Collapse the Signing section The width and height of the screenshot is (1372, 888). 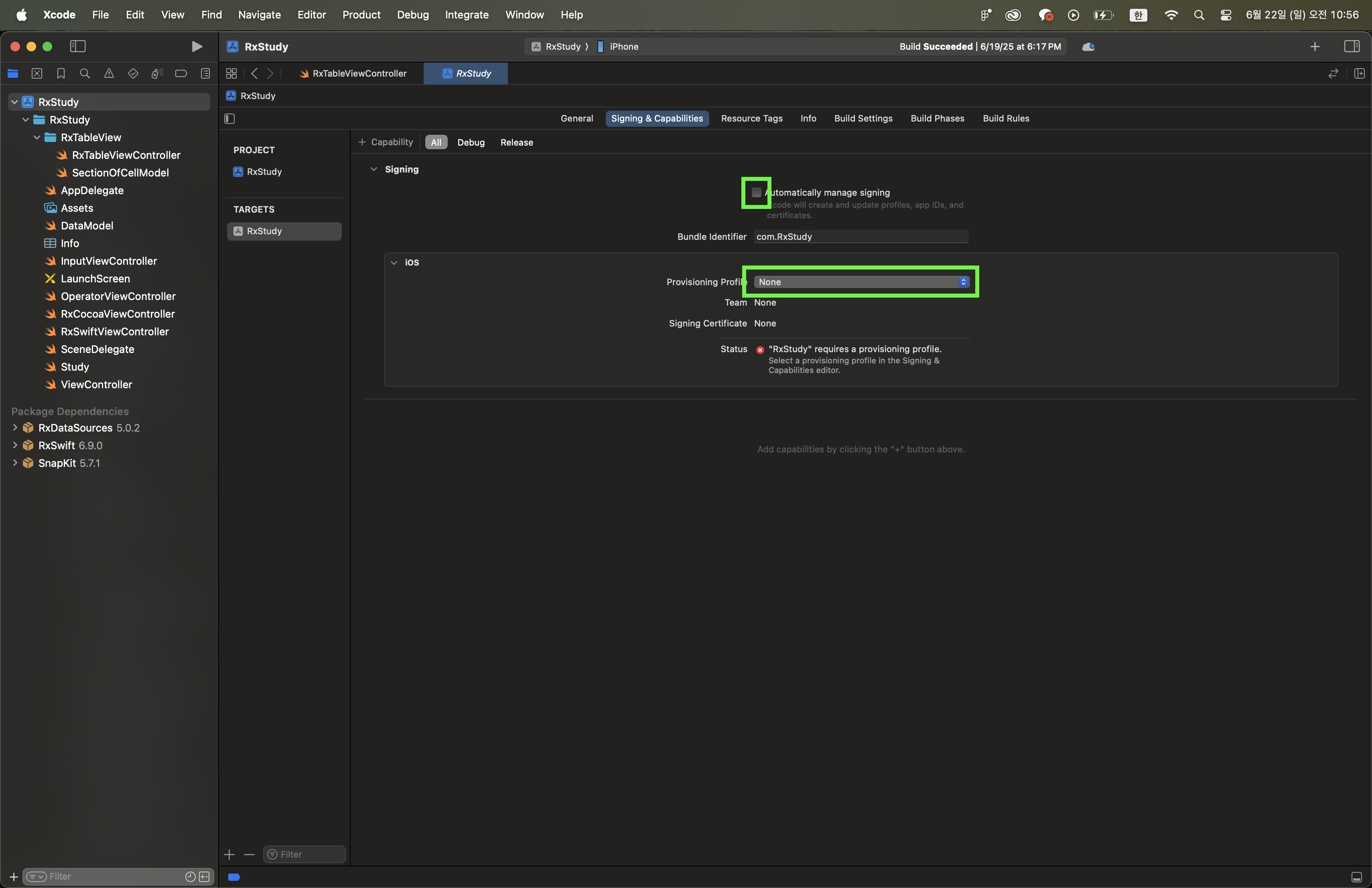pos(373,169)
